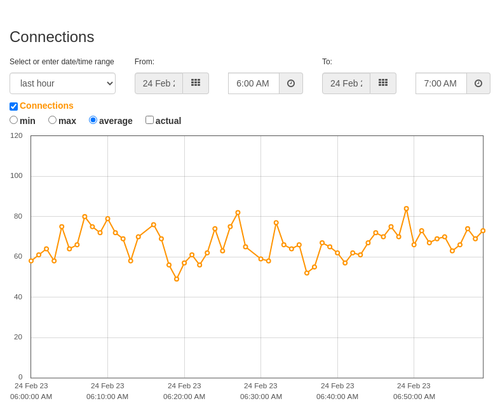Click the 100 y-axis label
500x403 pixels.
tap(16, 176)
